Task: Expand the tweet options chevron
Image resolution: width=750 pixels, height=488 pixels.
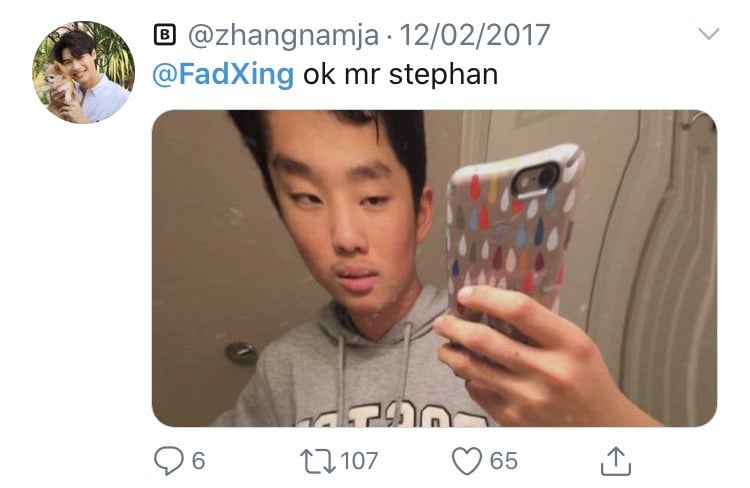Action: click(708, 33)
